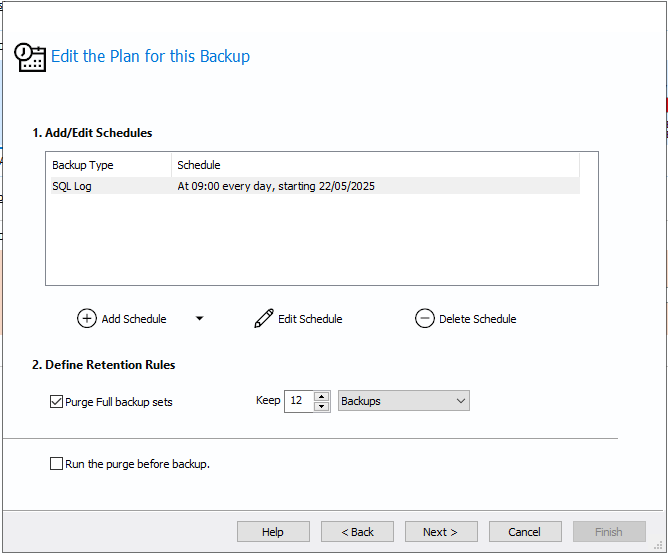668x554 pixels.
Task: Click the Edit Schedule text label
Action: 310,319
